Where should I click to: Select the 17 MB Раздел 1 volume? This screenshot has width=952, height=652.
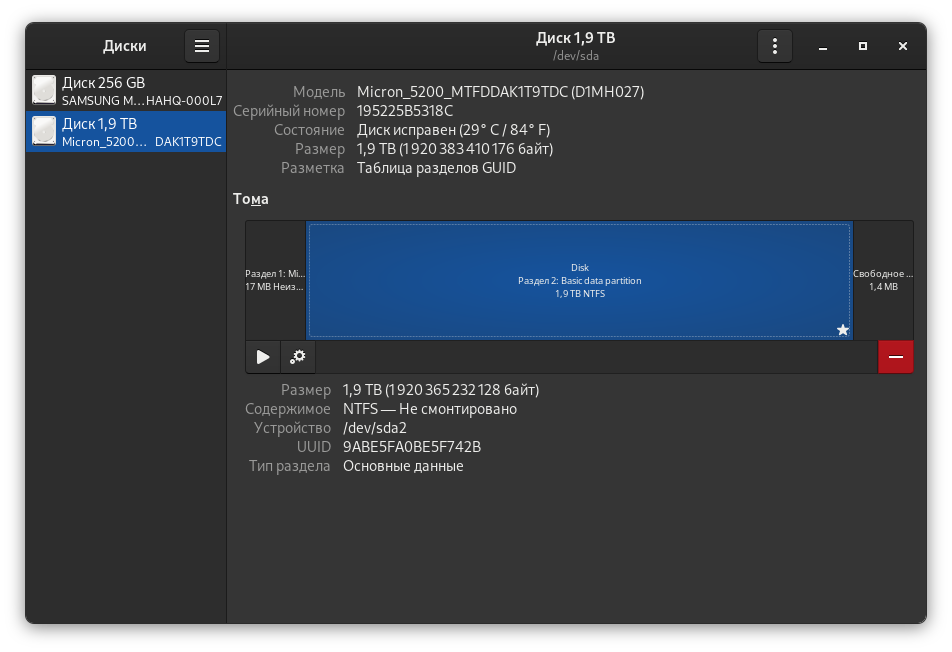coord(275,280)
